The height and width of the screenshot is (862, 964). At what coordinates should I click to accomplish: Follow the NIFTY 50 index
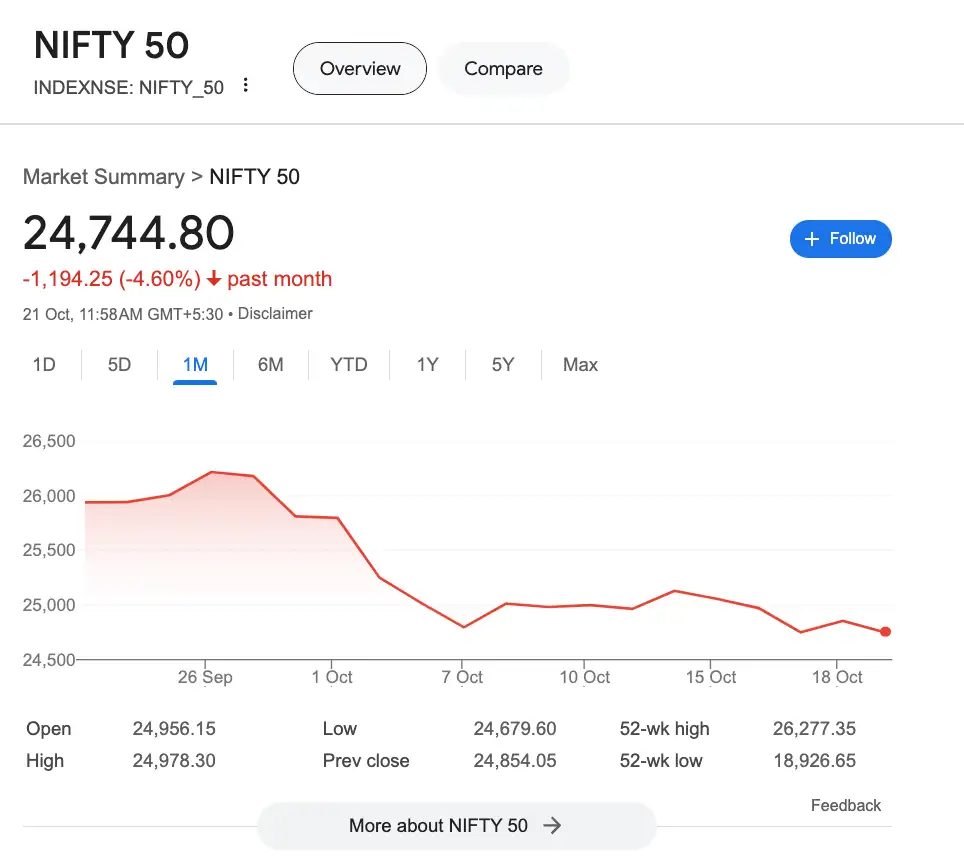click(x=840, y=239)
